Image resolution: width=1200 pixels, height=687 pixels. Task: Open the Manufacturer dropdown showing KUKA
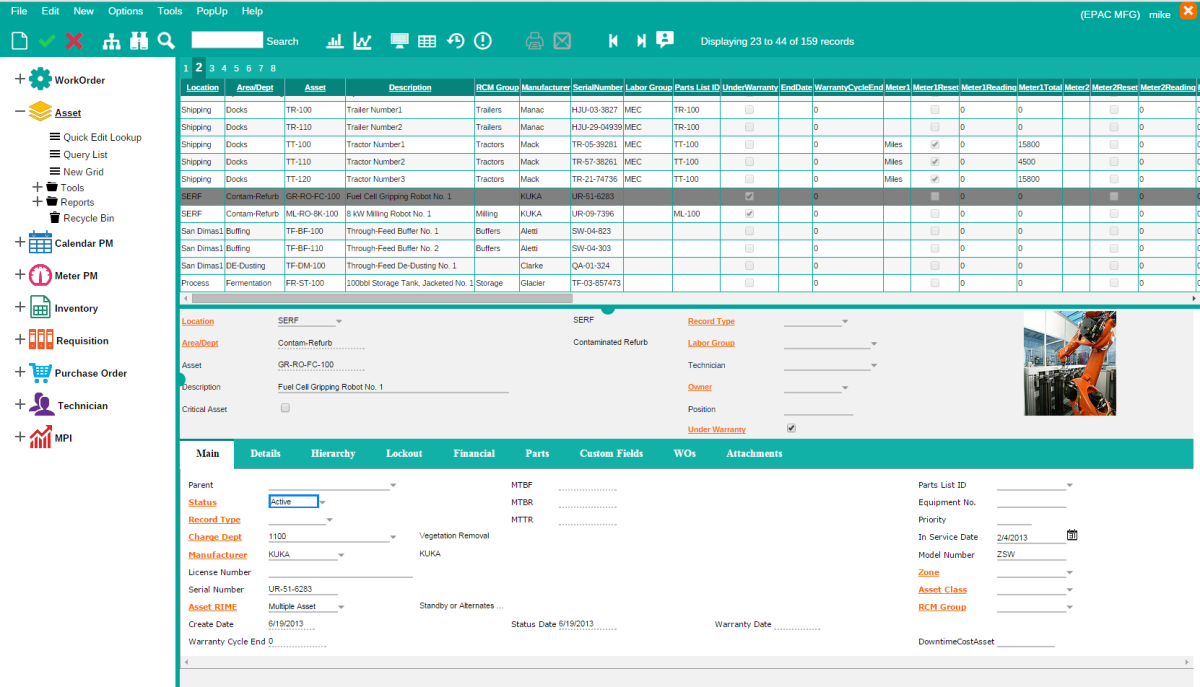pyautogui.click(x=341, y=555)
